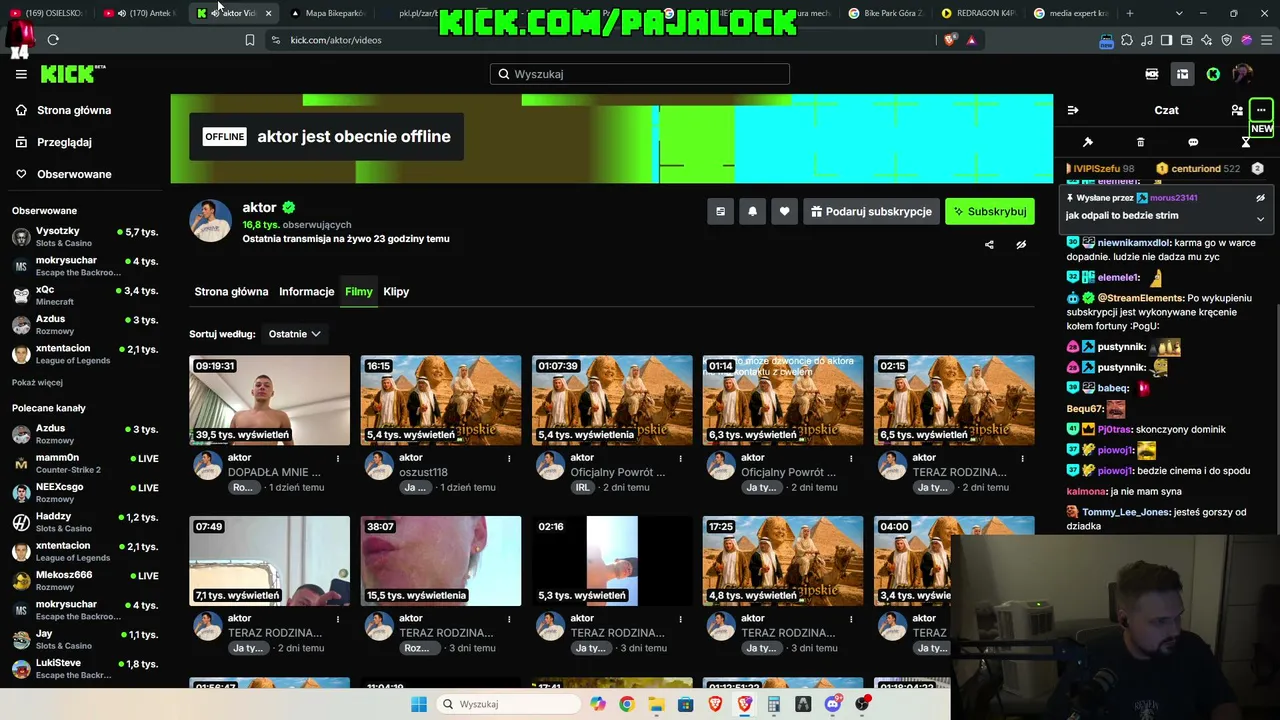Screen dimensions: 1280x720
Task: Switch to the Klipy tab
Action: [396, 292]
